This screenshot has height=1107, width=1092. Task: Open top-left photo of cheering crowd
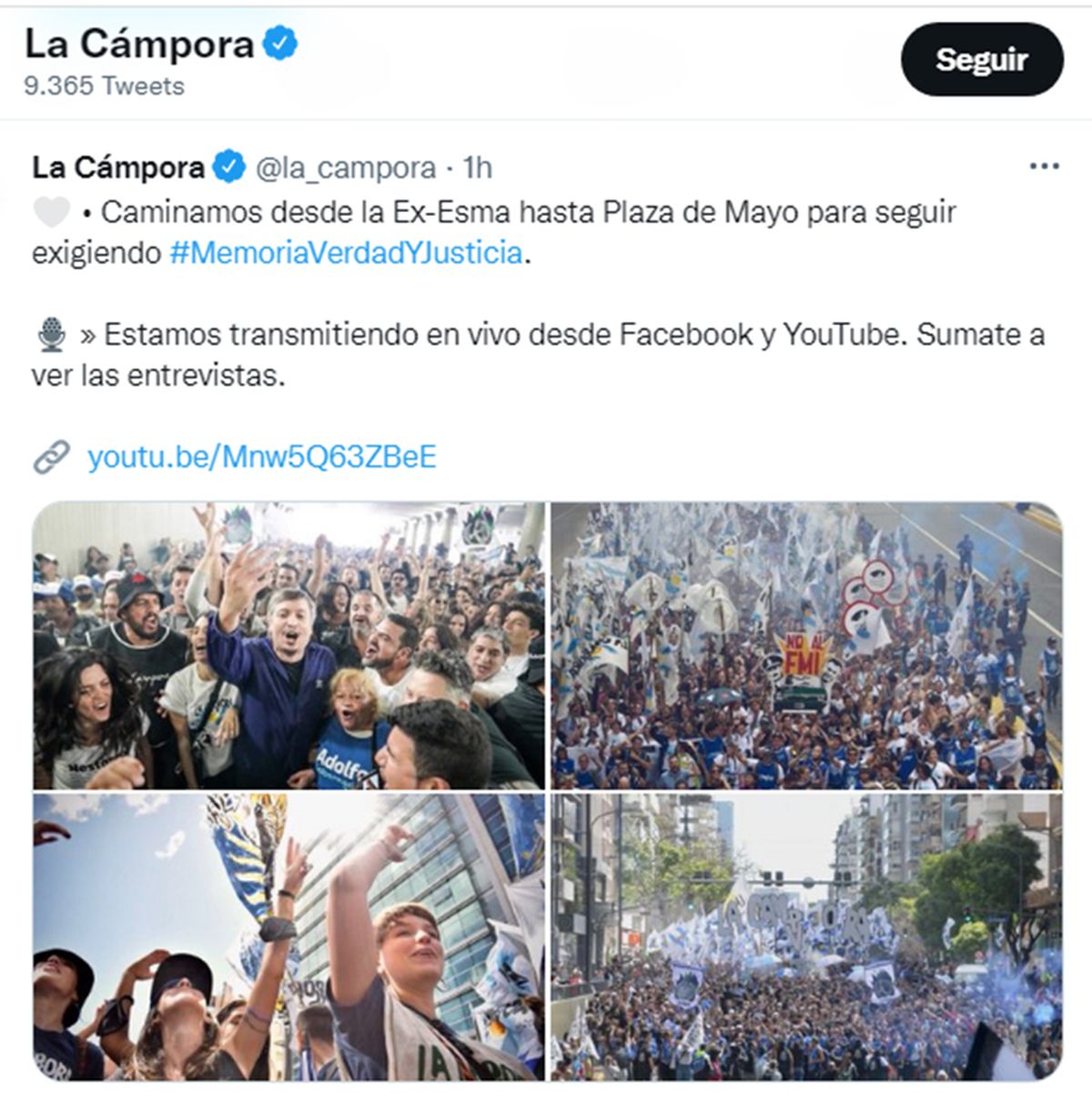tap(289, 645)
